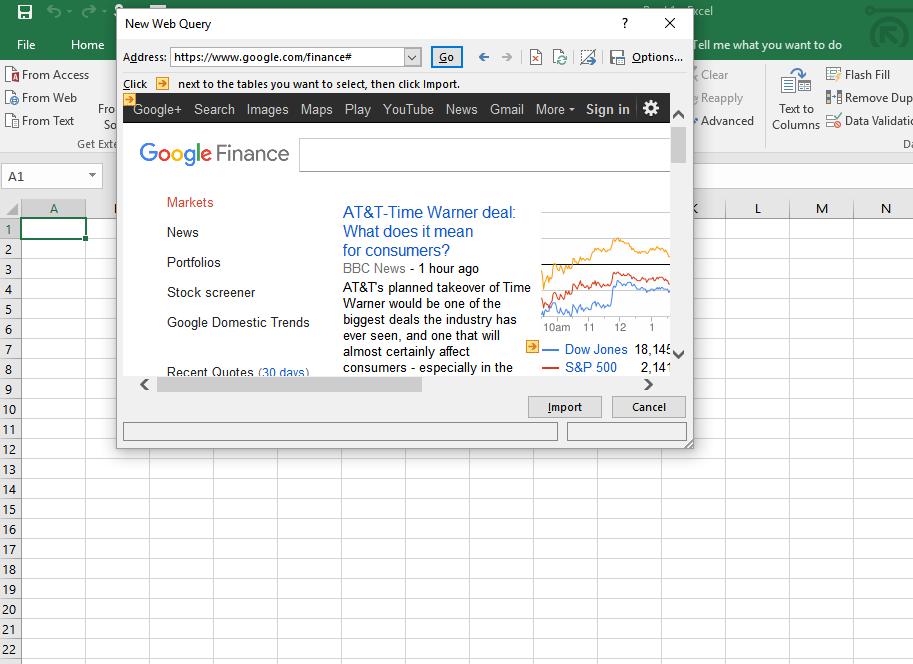Image resolution: width=913 pixels, height=664 pixels.
Task: Open the Name Box dropdown arrow
Action: (x=92, y=176)
